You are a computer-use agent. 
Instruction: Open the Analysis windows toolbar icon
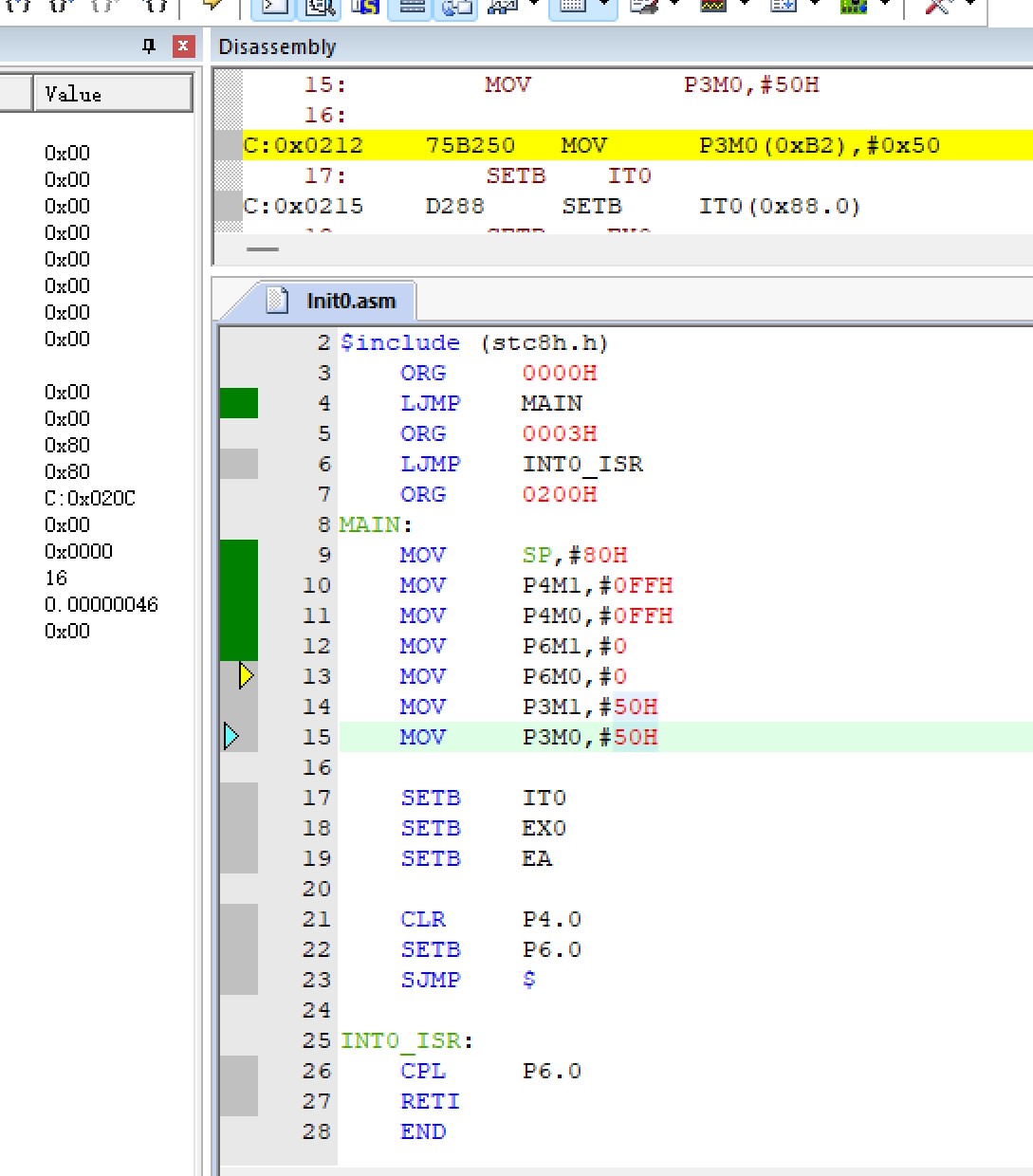[713, 8]
